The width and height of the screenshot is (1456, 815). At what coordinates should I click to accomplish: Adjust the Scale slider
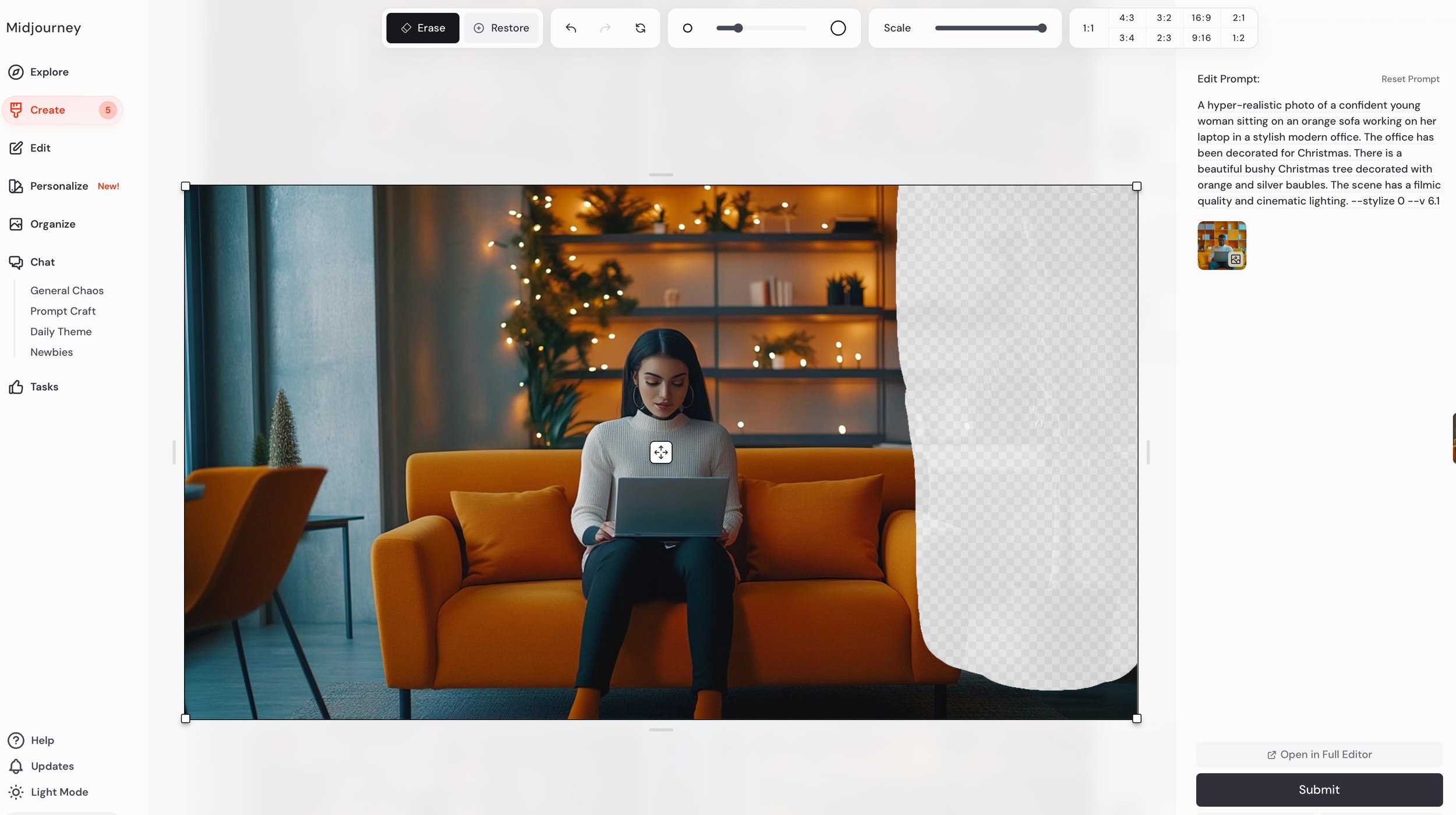991,28
